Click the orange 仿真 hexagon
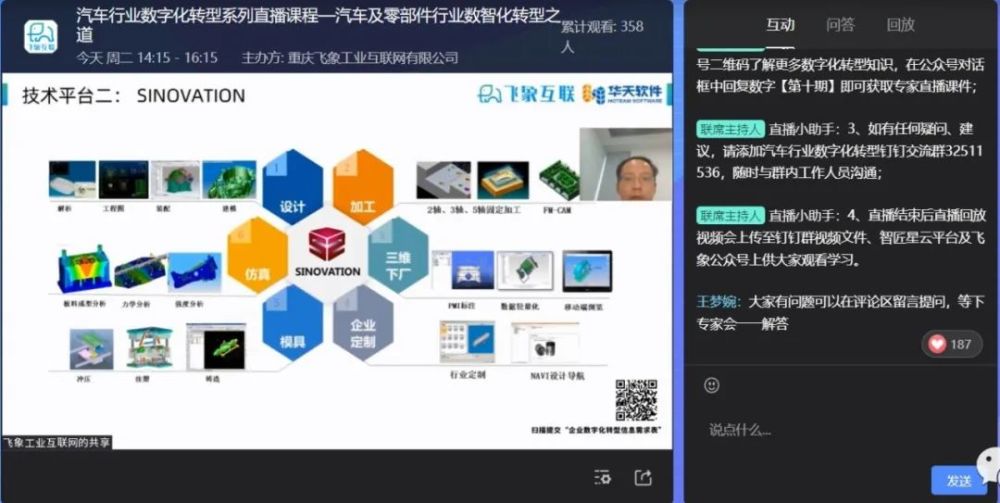The height and width of the screenshot is (503, 1000). (x=258, y=254)
